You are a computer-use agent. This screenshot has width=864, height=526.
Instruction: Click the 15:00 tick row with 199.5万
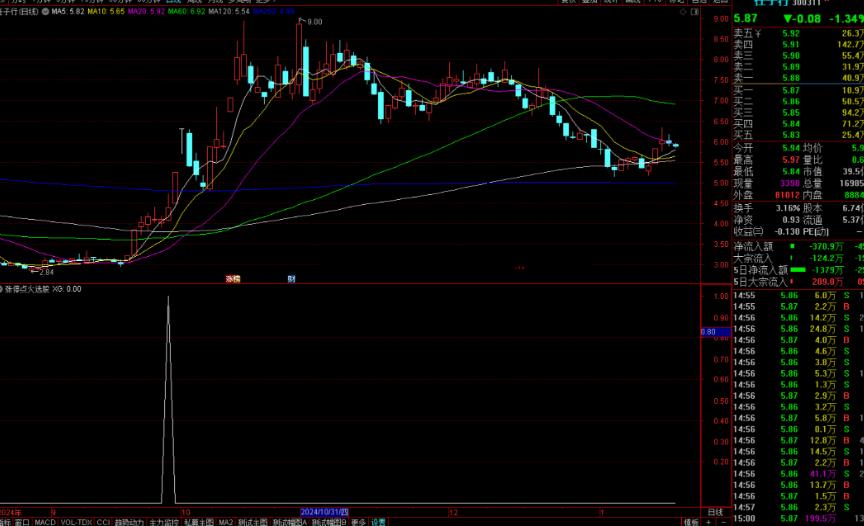click(798, 519)
